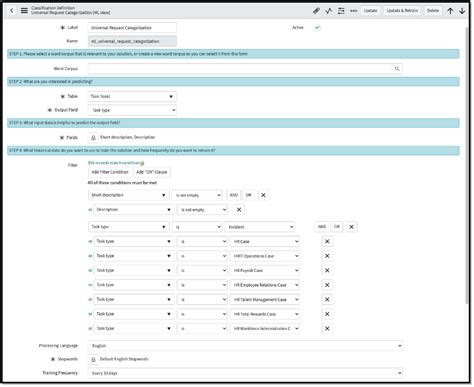The width and height of the screenshot is (474, 387).
Task: Click into the Label input field
Action: (x=132, y=28)
